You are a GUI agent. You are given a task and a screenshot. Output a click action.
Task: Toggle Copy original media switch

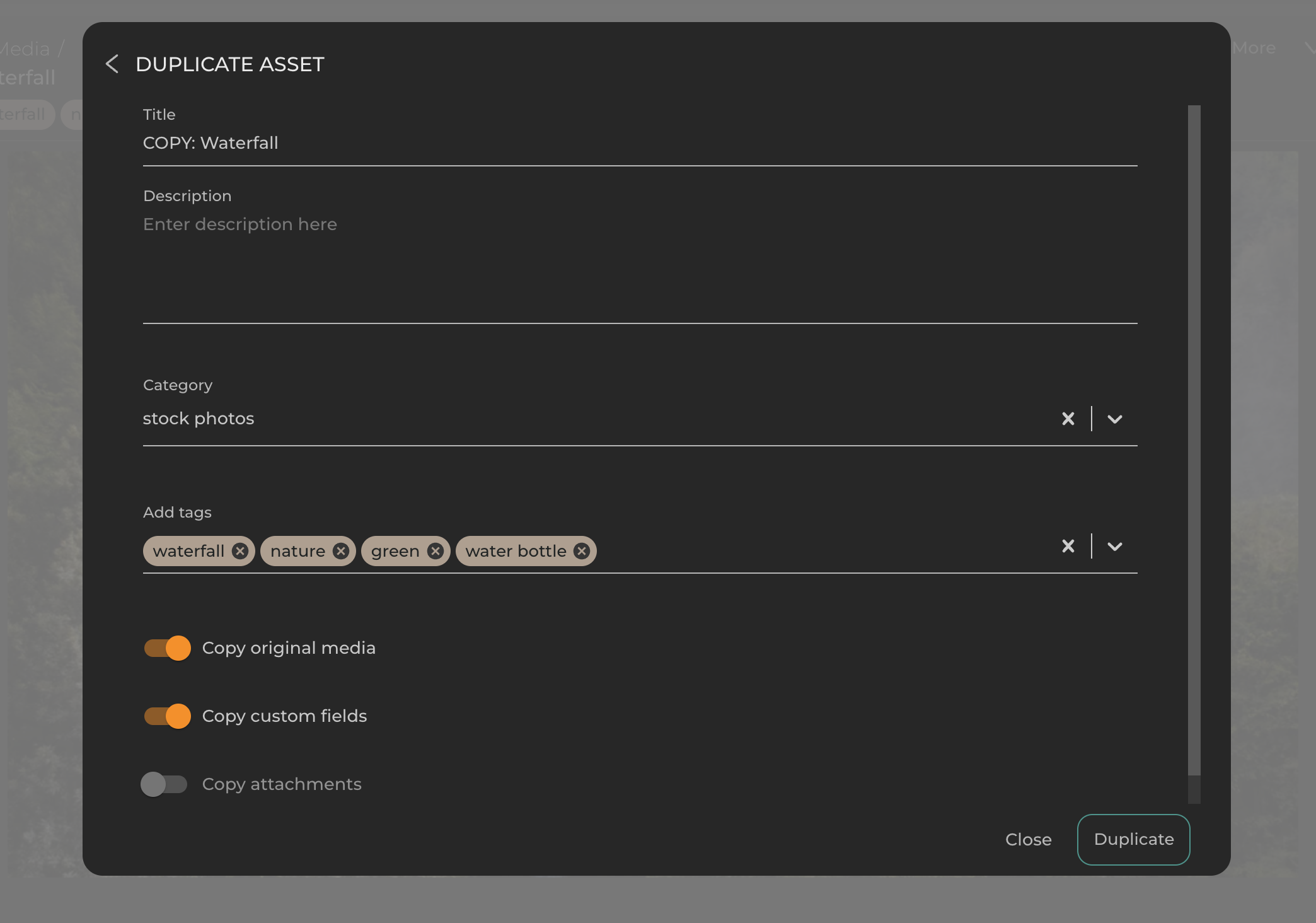(x=167, y=648)
